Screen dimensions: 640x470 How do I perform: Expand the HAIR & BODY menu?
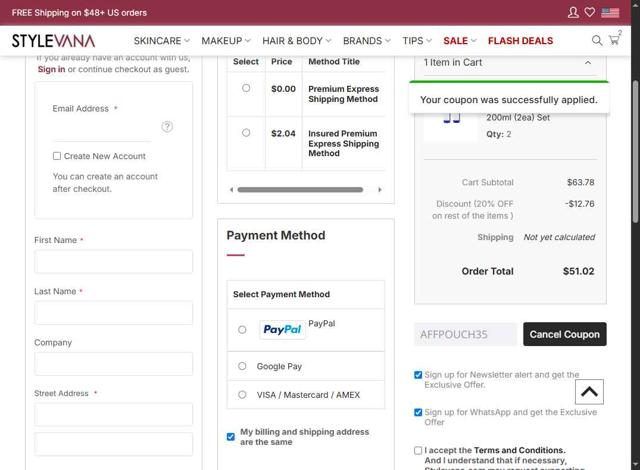pyautogui.click(x=297, y=41)
